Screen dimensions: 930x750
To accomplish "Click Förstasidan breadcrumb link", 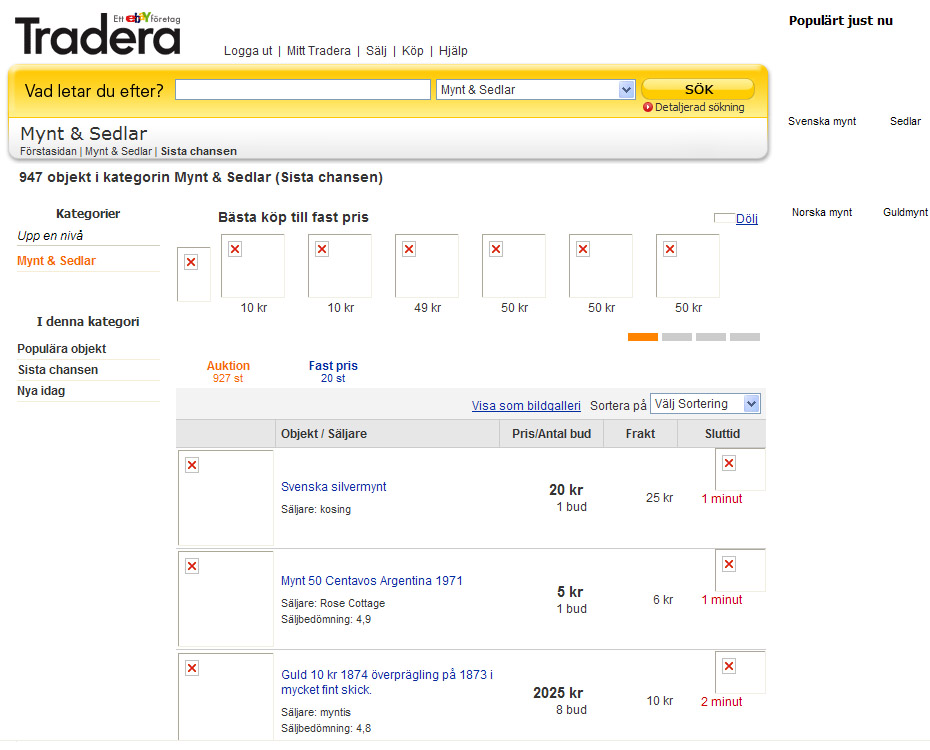I will pyautogui.click(x=48, y=151).
